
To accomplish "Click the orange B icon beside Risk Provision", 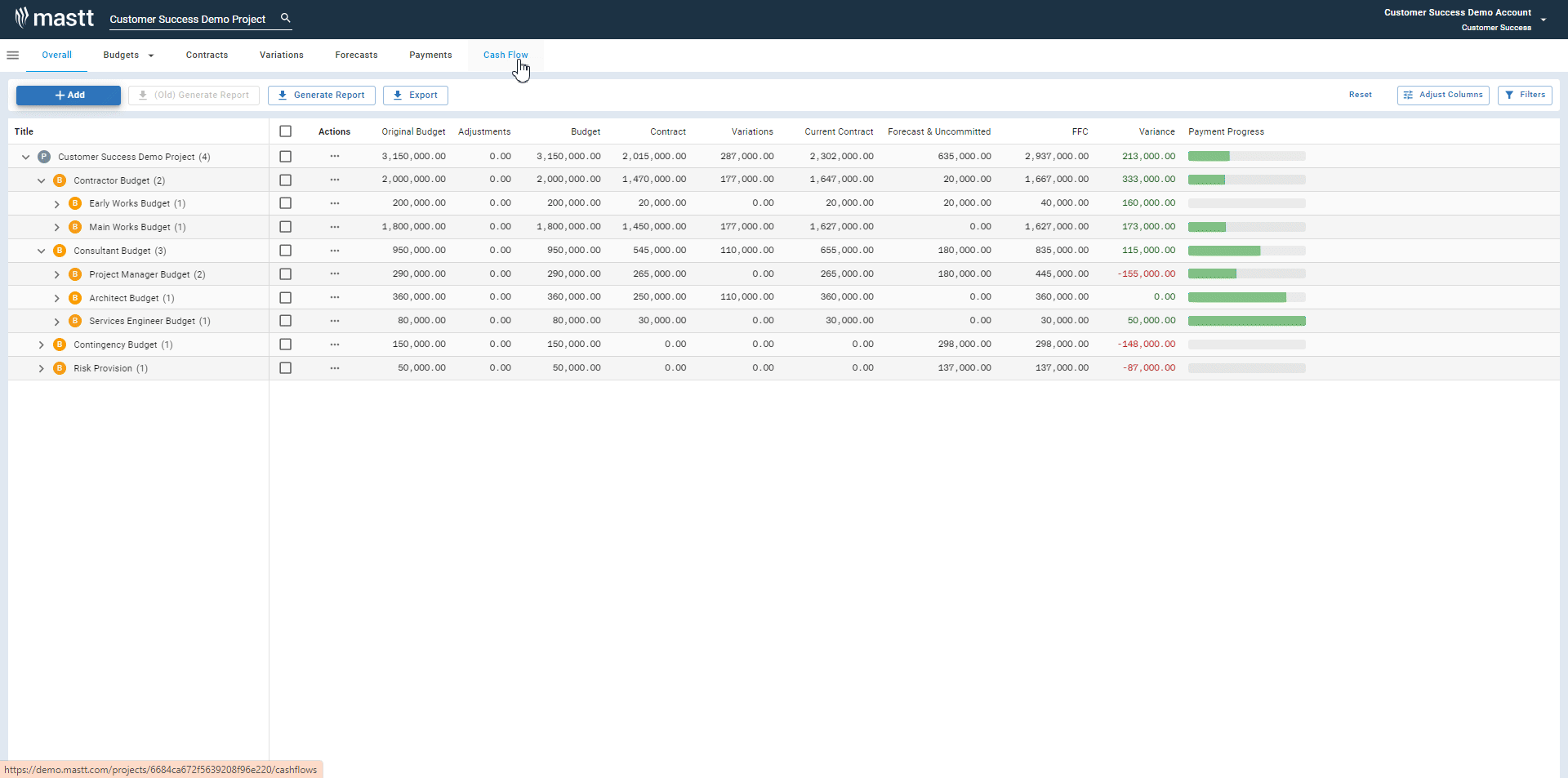I will pyautogui.click(x=60, y=368).
